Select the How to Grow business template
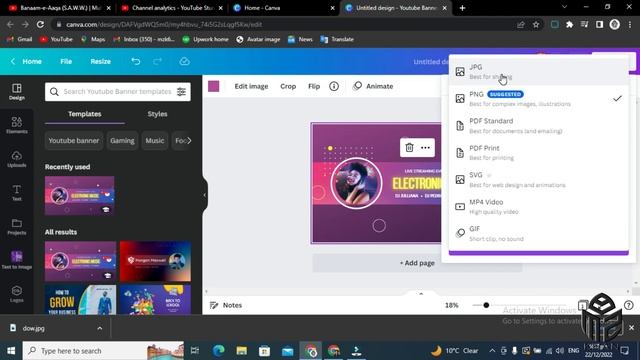 click(80, 300)
